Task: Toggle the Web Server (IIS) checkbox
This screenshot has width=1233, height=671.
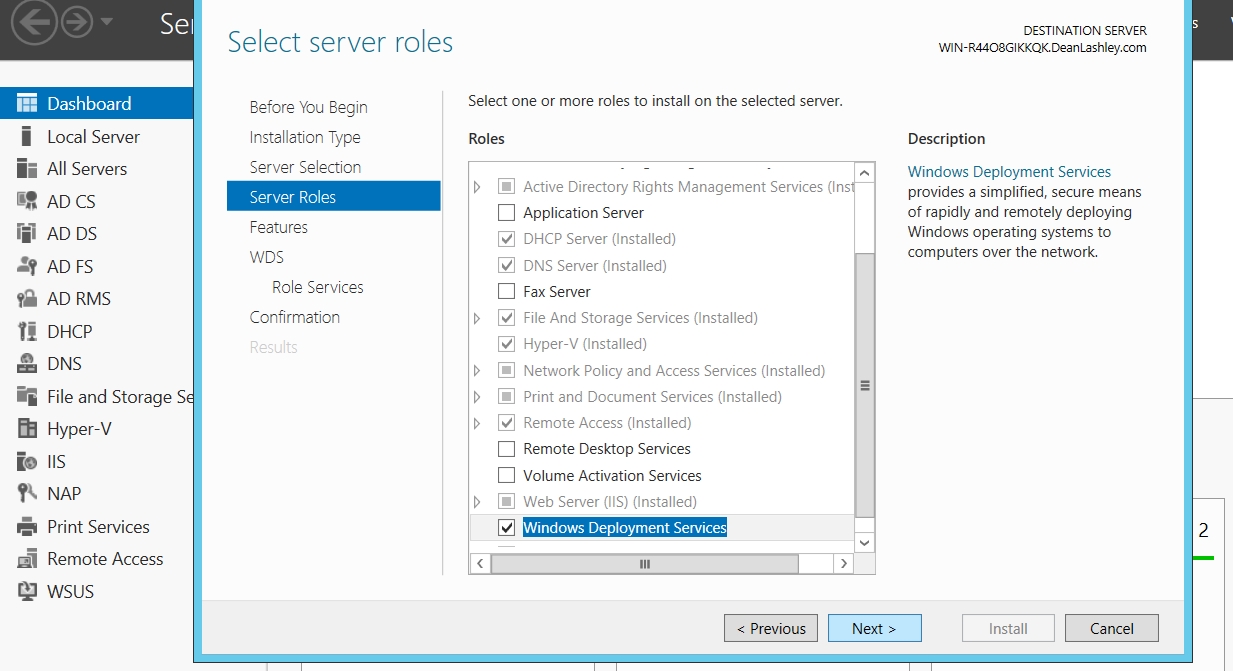Action: click(506, 502)
